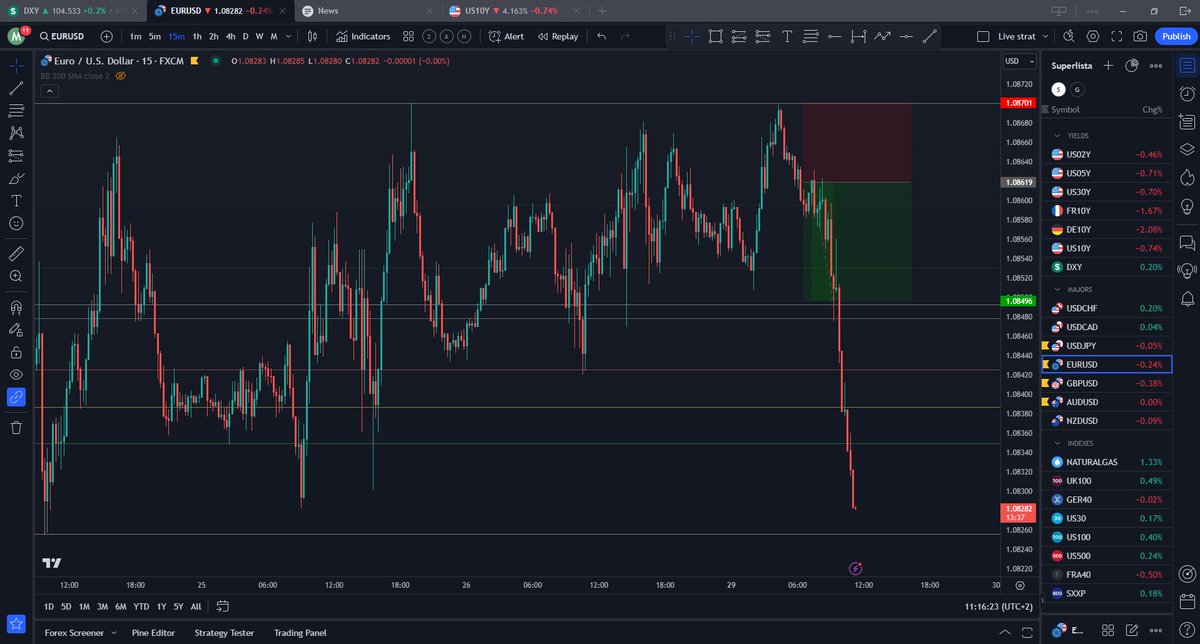Viewport: 1200px width, 644px height.
Task: Open the user profile menu avatar
Action: [16, 36]
